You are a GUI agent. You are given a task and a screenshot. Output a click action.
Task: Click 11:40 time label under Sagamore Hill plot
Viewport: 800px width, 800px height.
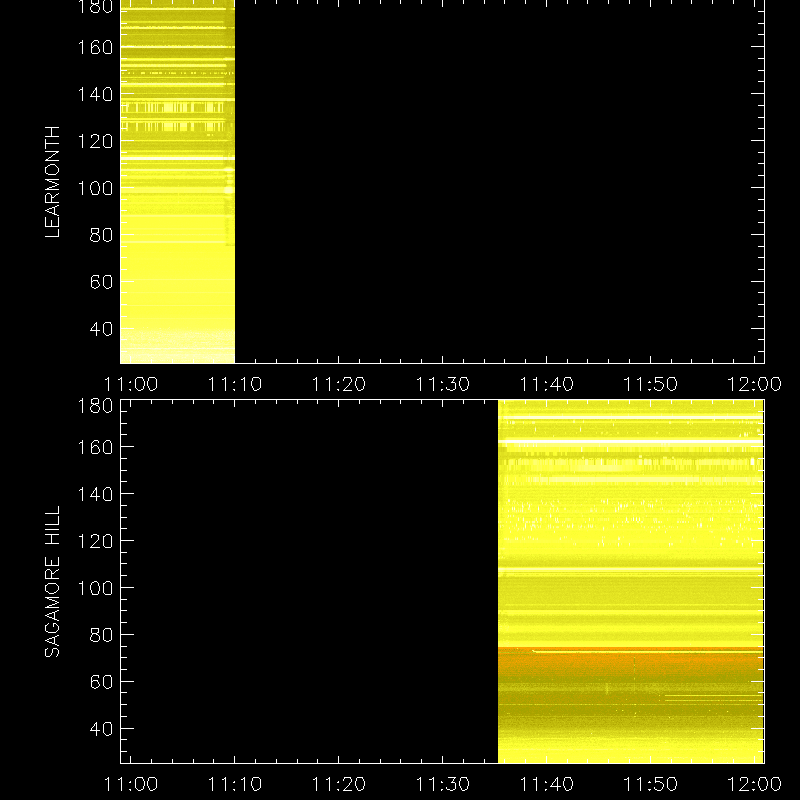point(546,784)
